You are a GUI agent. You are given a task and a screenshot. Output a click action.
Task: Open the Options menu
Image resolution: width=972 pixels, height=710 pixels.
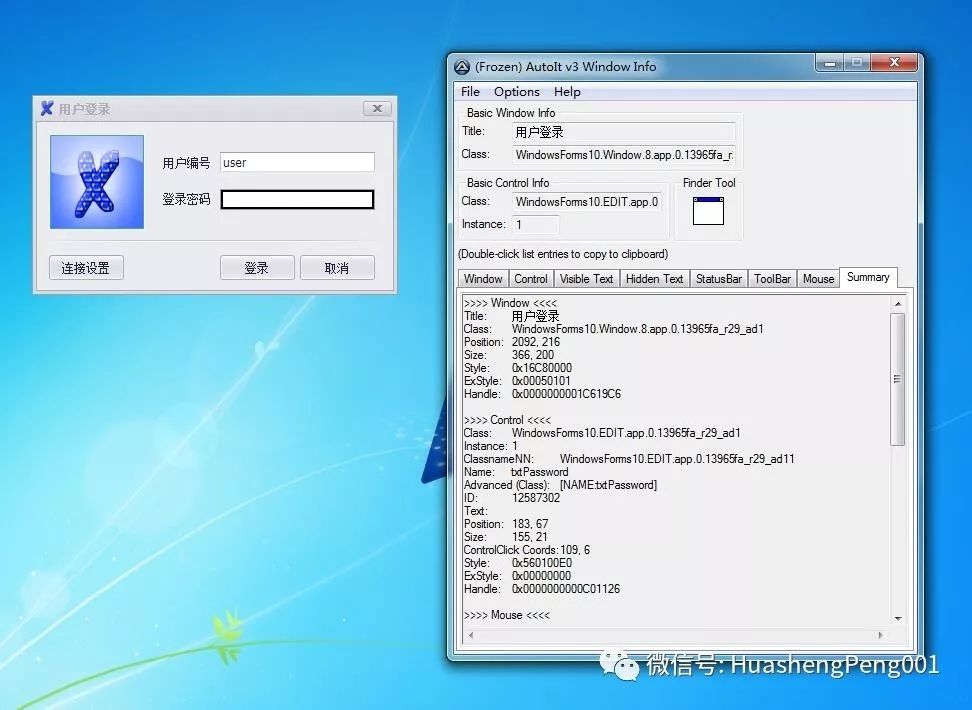pos(516,92)
